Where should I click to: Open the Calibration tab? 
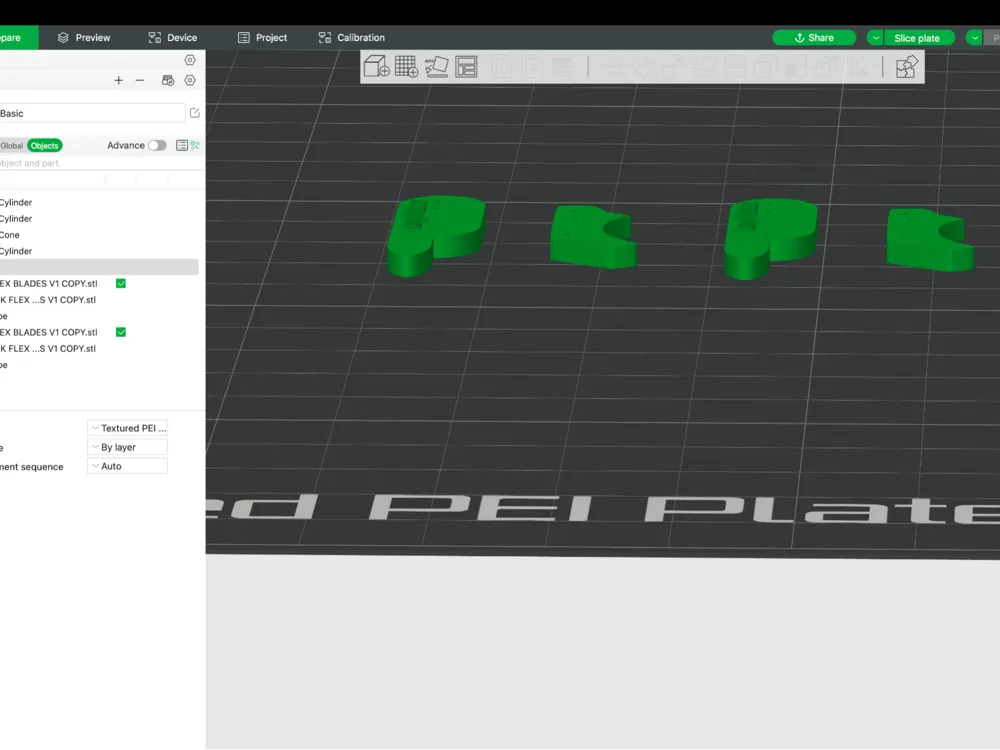352,38
